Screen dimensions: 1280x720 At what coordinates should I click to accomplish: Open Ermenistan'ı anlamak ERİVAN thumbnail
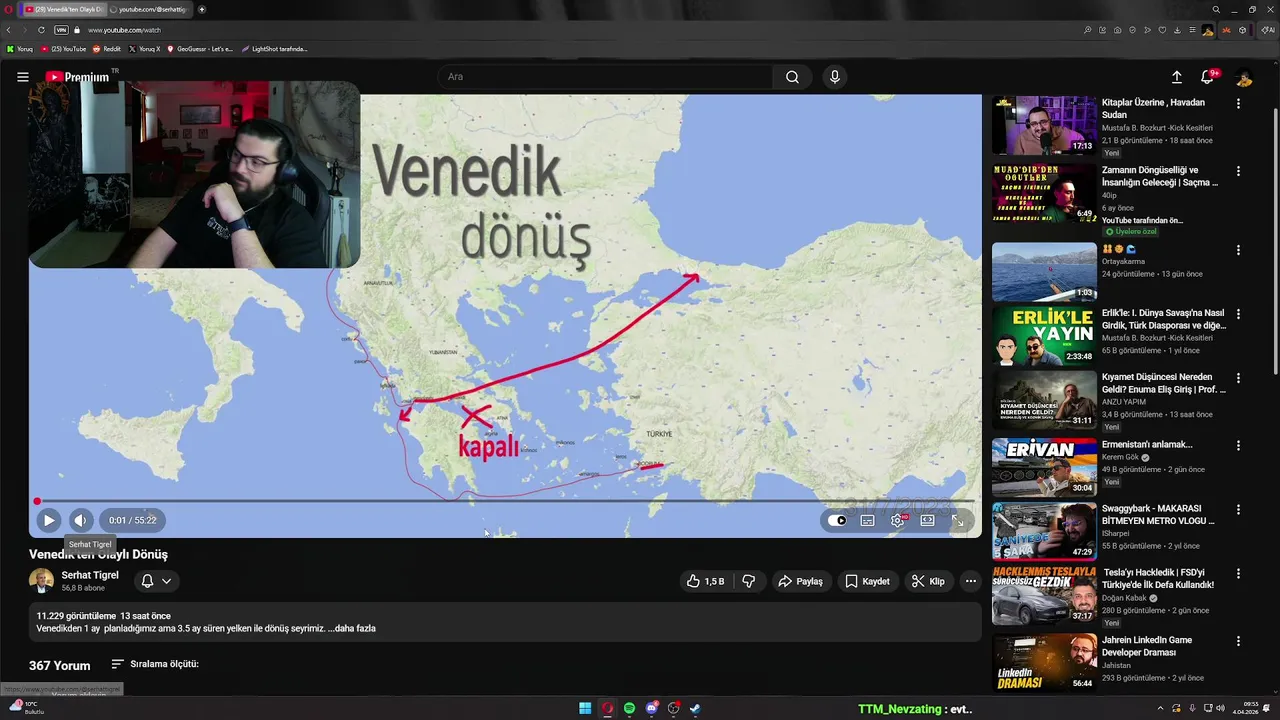pyautogui.click(x=1044, y=467)
